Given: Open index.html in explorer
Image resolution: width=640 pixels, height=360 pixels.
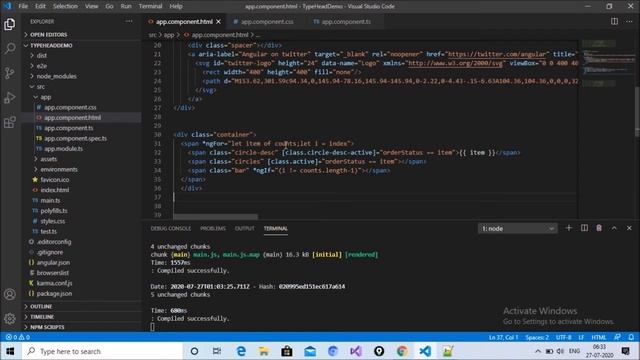Looking at the screenshot, I should [x=82, y=190].
